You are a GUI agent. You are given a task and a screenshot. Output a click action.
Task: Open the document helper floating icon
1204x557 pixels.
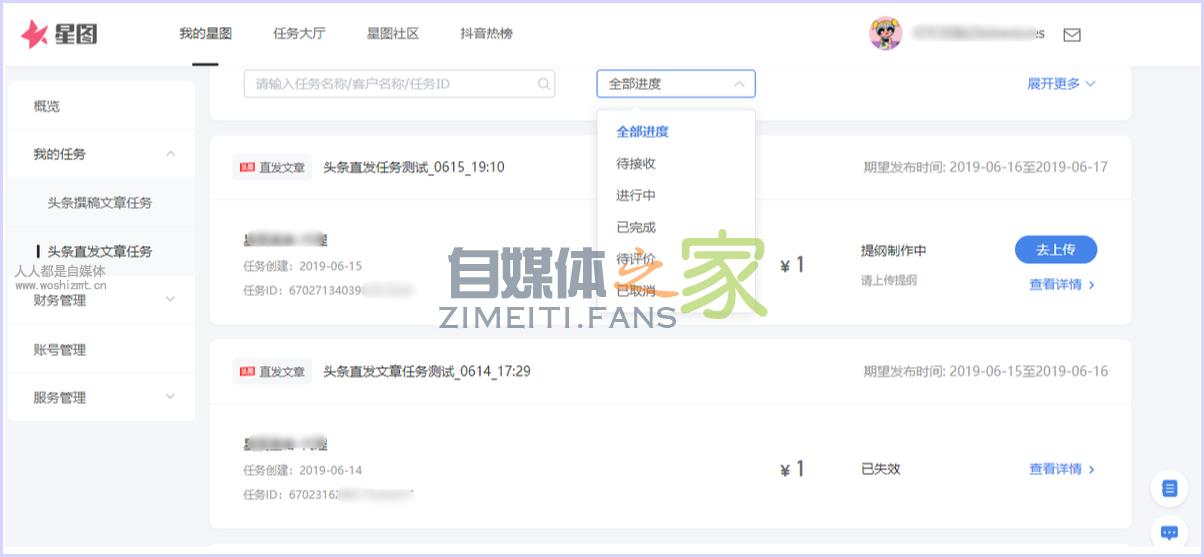[x=1168, y=488]
